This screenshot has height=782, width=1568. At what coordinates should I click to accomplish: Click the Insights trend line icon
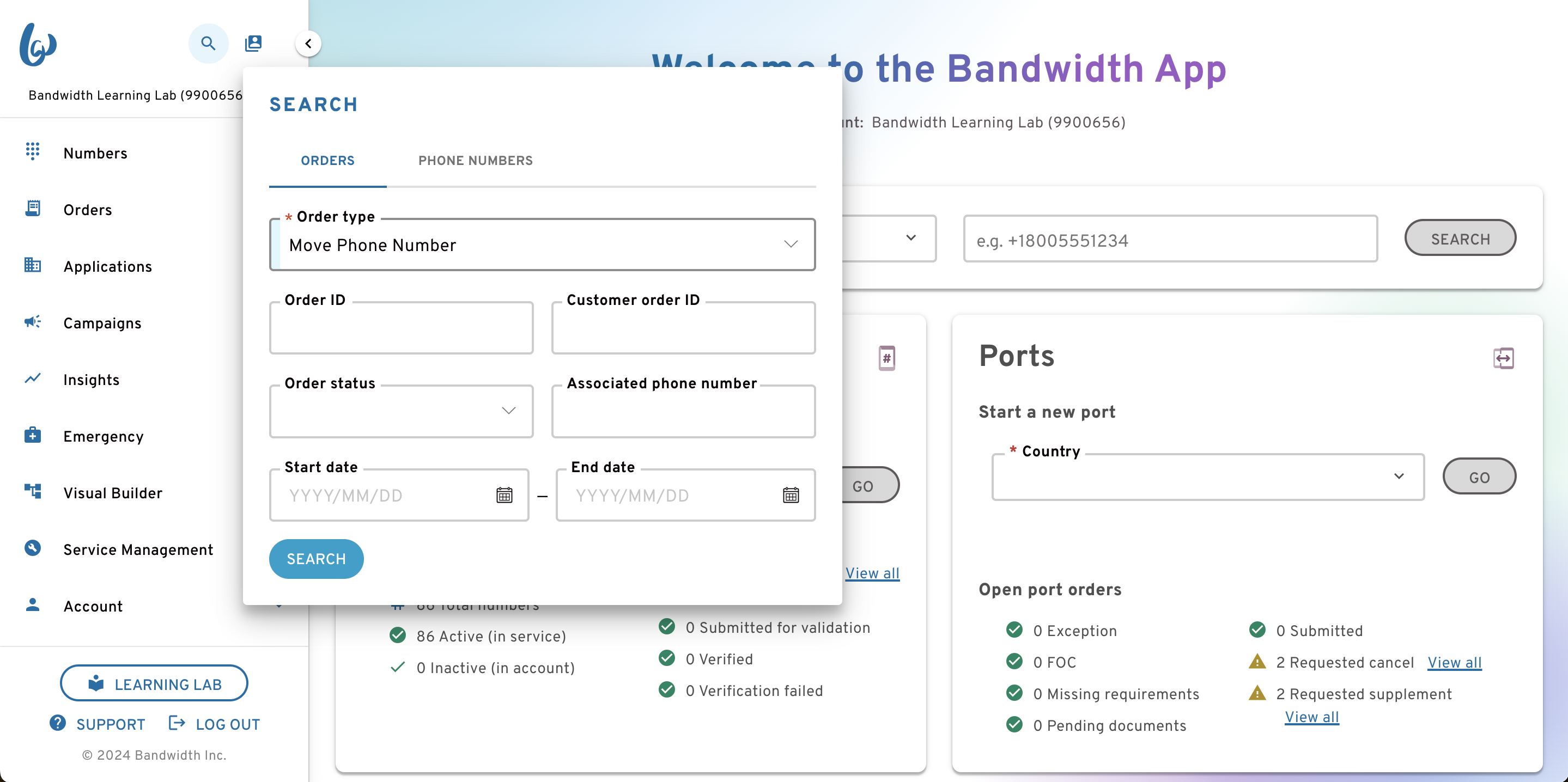point(33,378)
